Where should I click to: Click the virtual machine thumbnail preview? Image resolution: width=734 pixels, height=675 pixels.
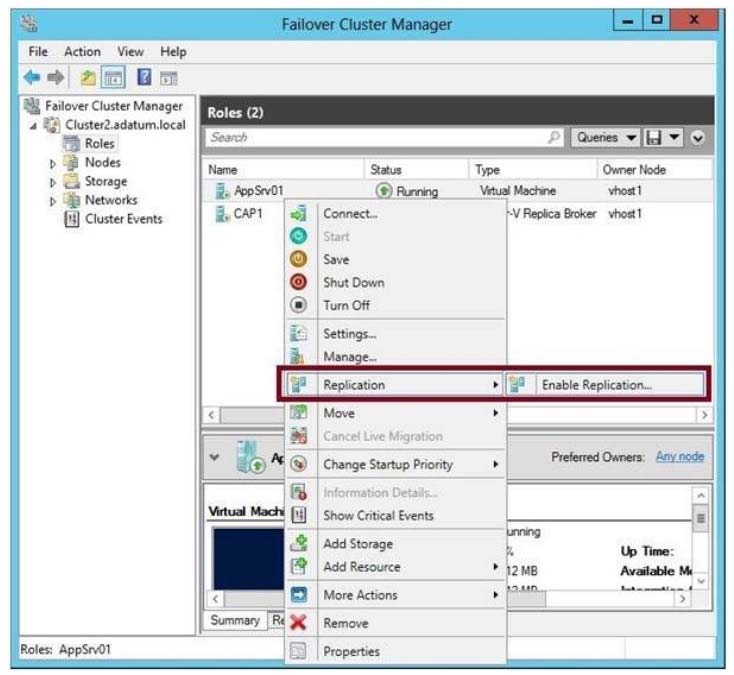point(248,558)
